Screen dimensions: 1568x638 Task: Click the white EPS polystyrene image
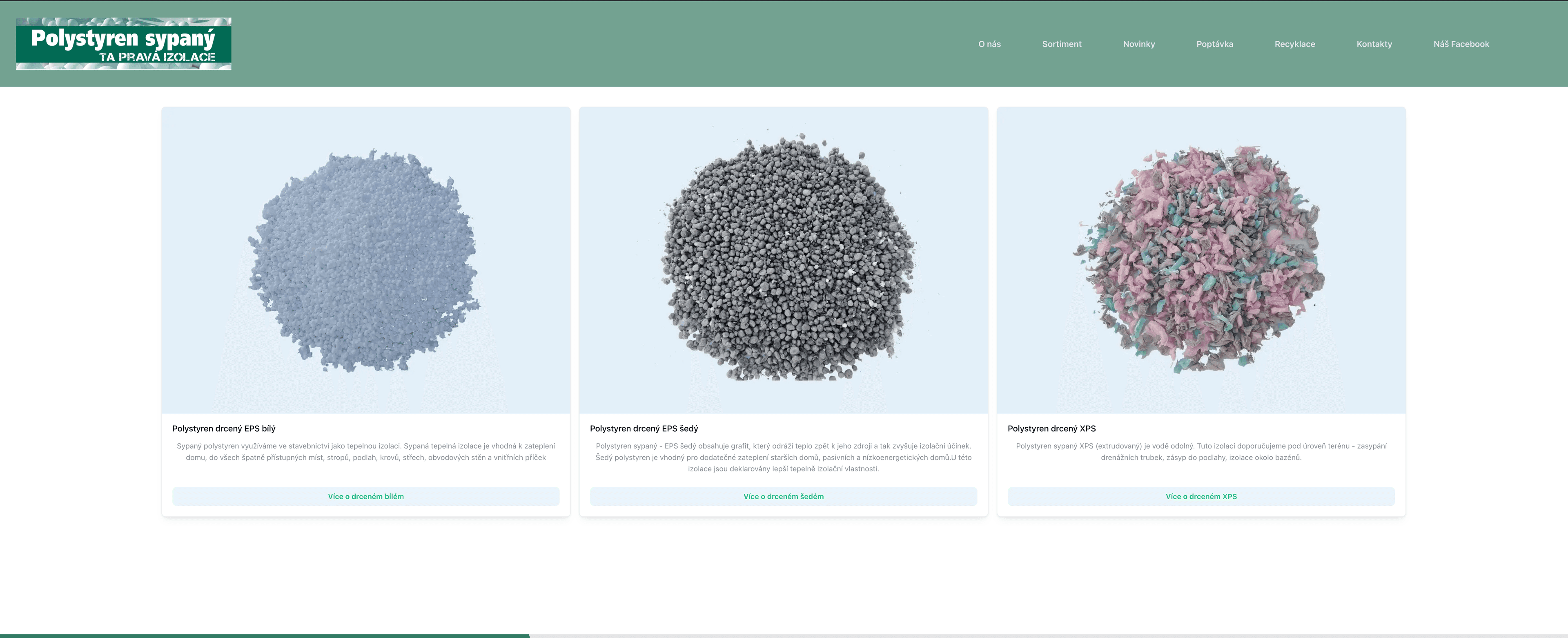click(366, 260)
